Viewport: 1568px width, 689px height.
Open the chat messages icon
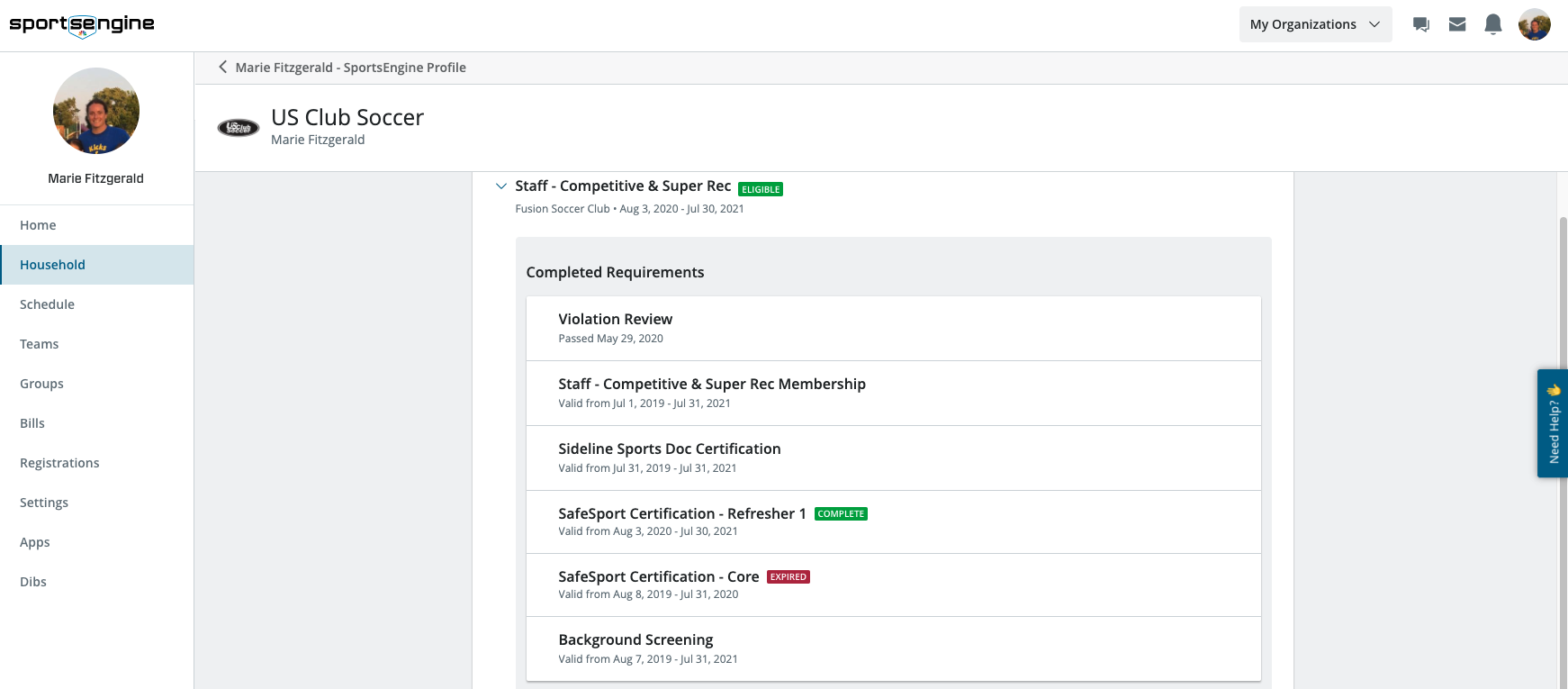(1421, 24)
